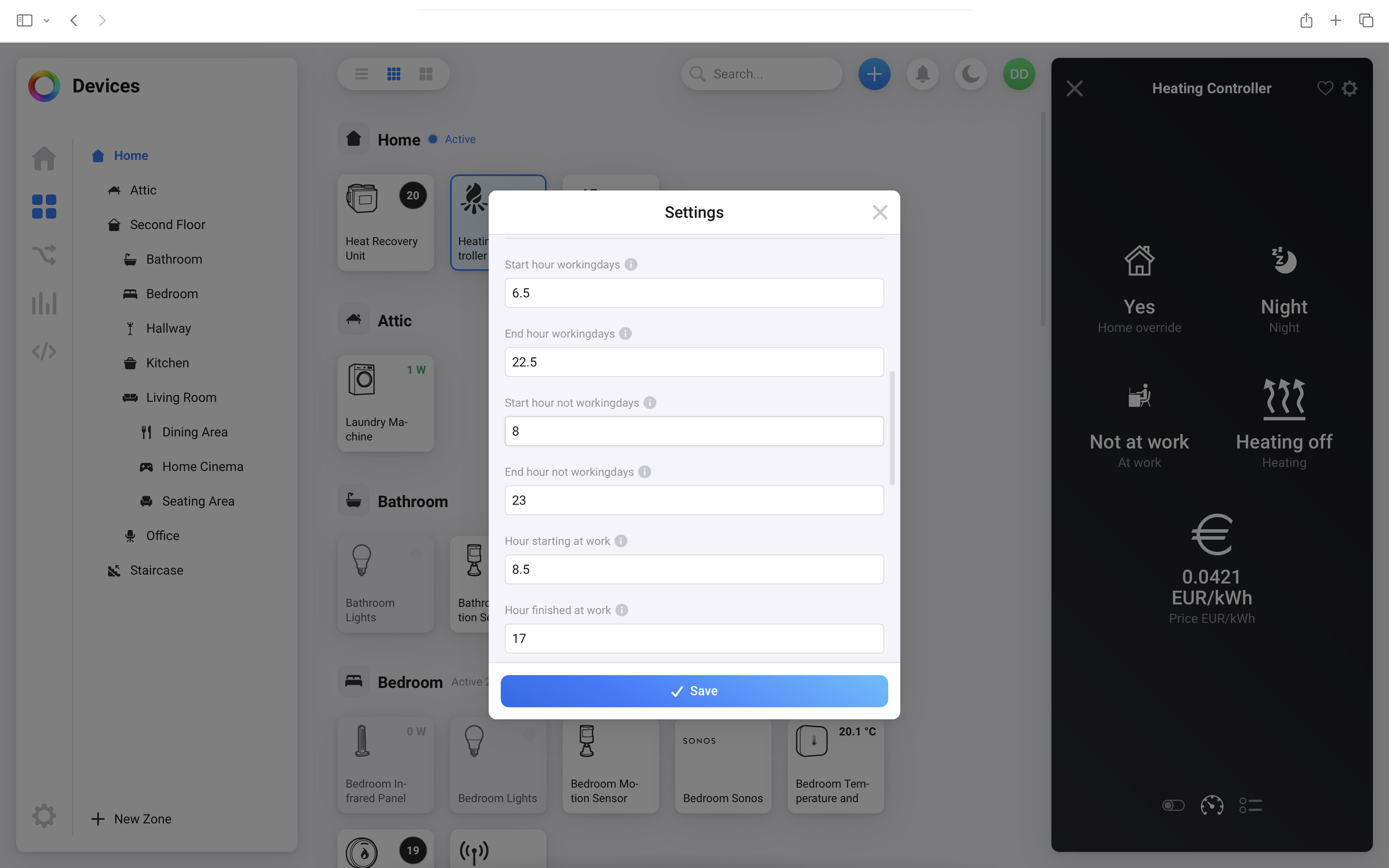The width and height of the screenshot is (1389, 868).
Task: Favorite Heating Controller with heart icon
Action: [x=1325, y=88]
